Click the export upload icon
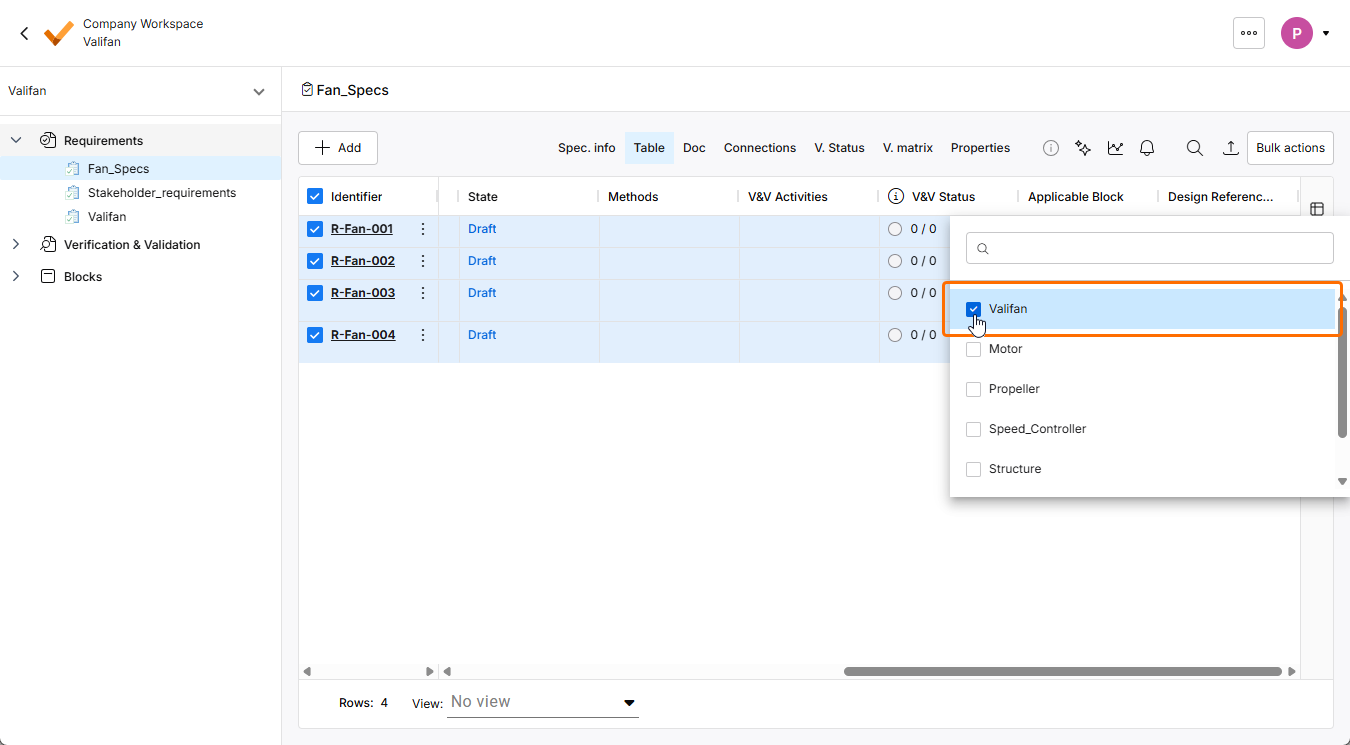Screen dimensions: 1350x745 click(1231, 148)
